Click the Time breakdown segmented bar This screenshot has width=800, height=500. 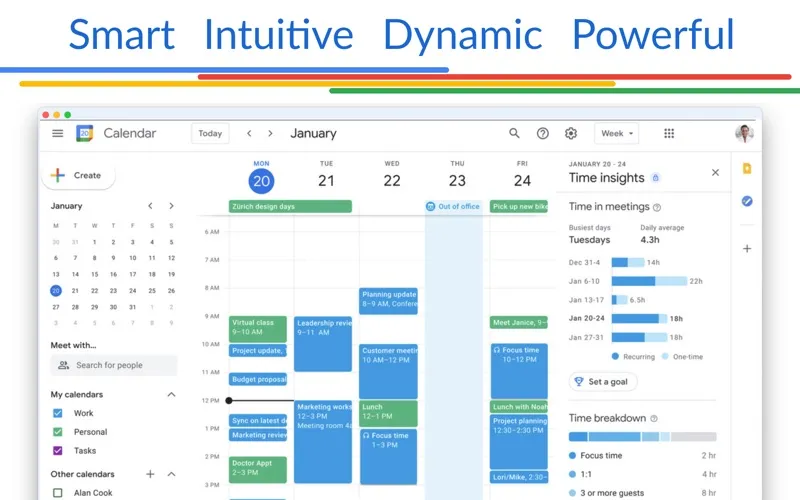[x=642, y=437]
